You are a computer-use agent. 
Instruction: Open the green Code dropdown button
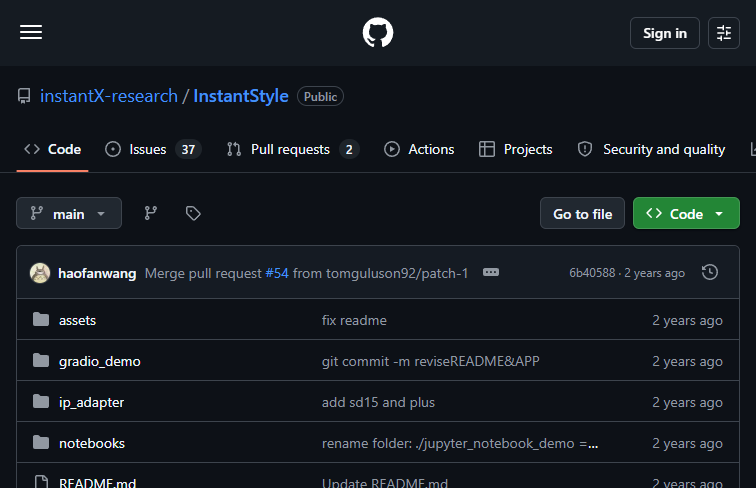click(x=686, y=213)
